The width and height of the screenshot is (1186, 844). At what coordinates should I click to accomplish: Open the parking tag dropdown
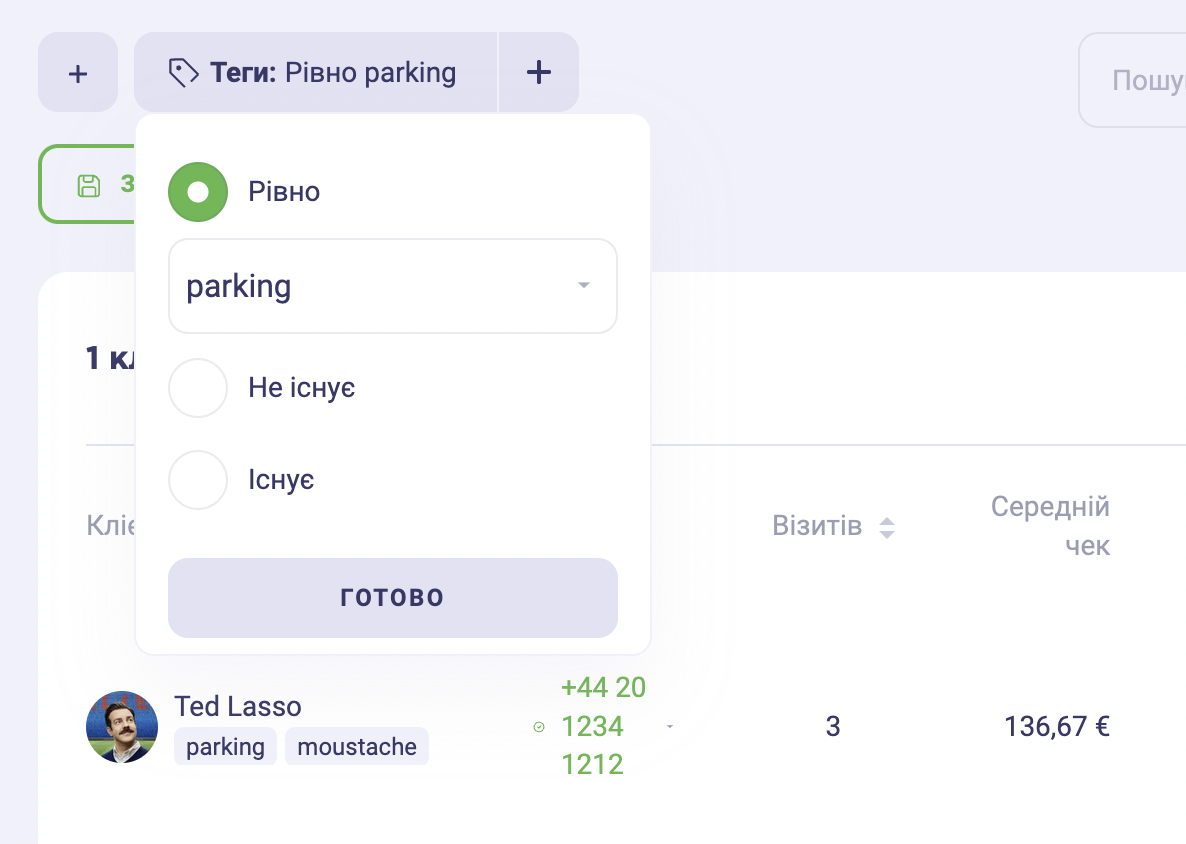[393, 286]
